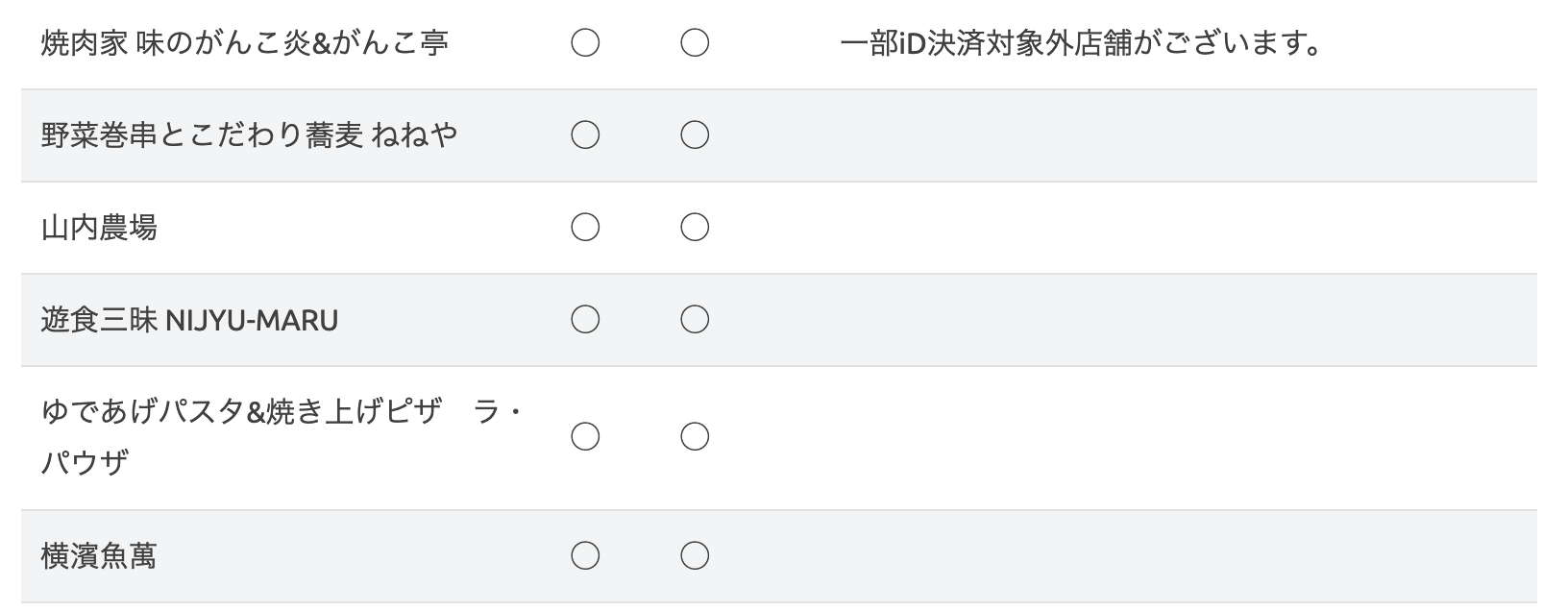
Task: Click second circle in 横濱魚萬 row
Action: 695,555
